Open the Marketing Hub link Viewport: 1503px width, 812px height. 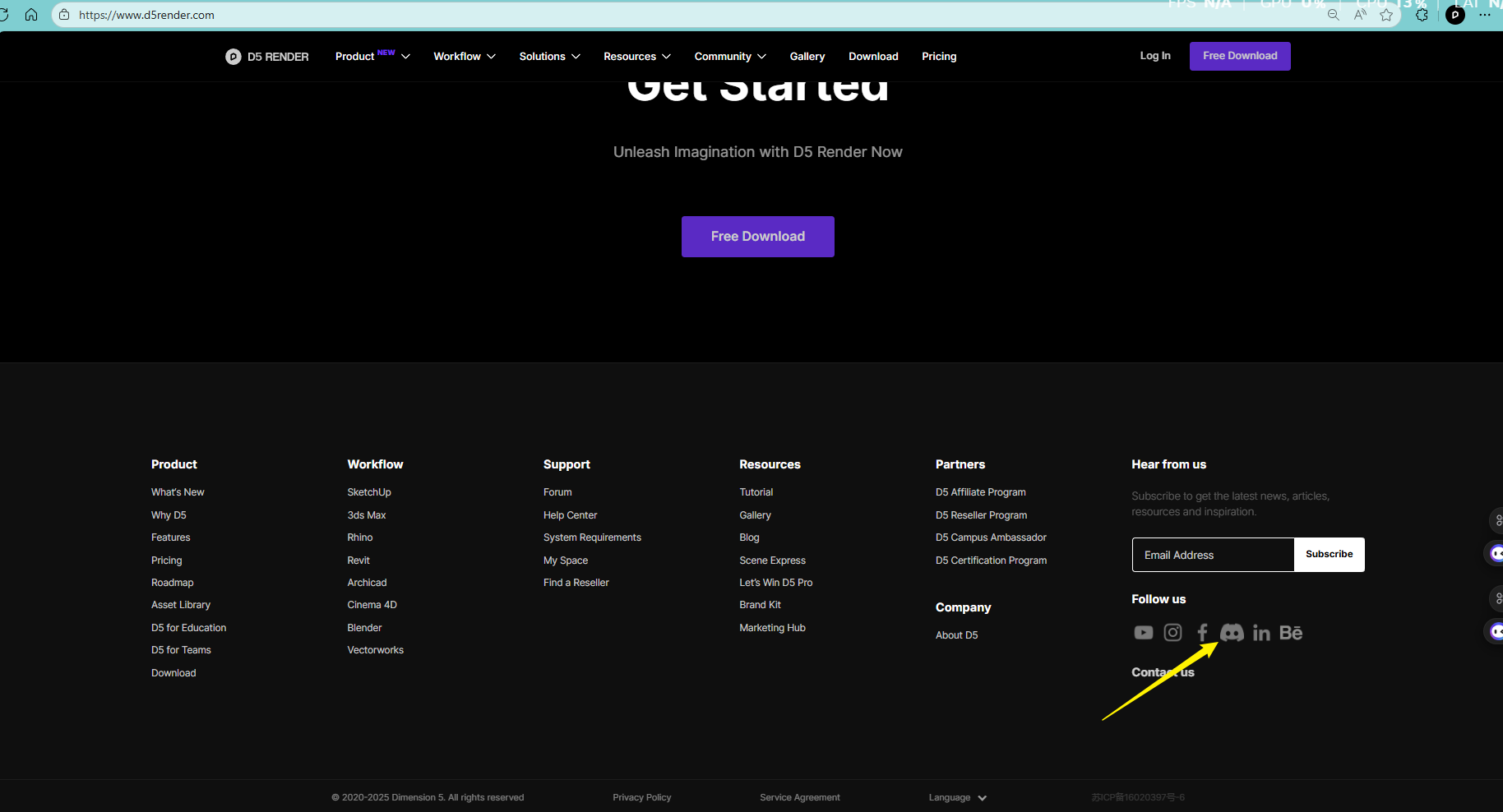(772, 628)
